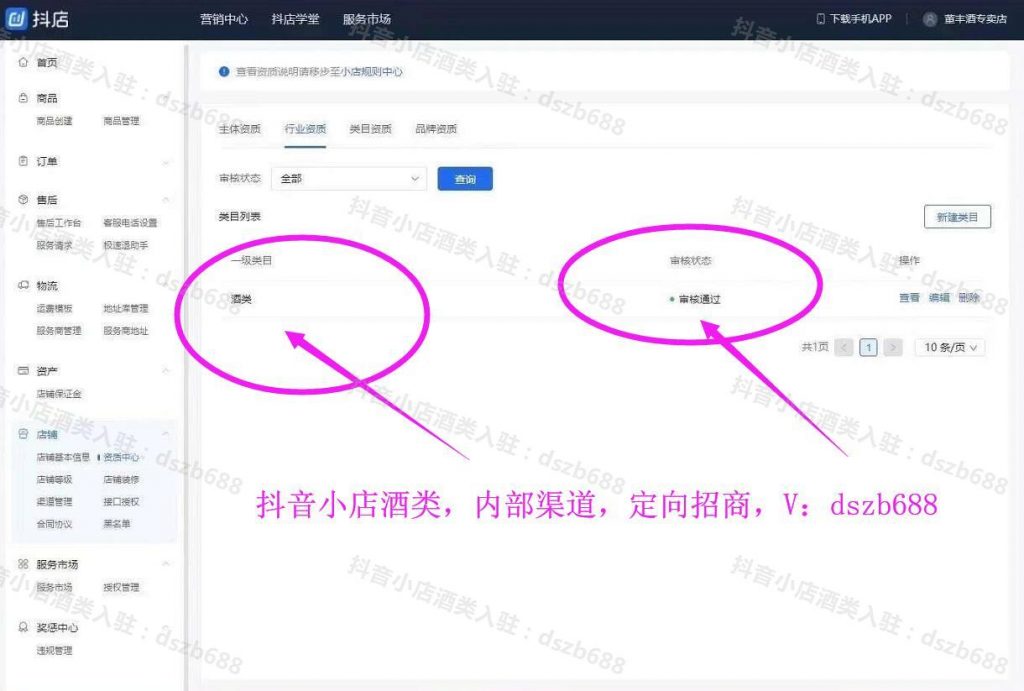Switch to the 品牌资质 tab
The image size is (1024, 691).
click(436, 129)
